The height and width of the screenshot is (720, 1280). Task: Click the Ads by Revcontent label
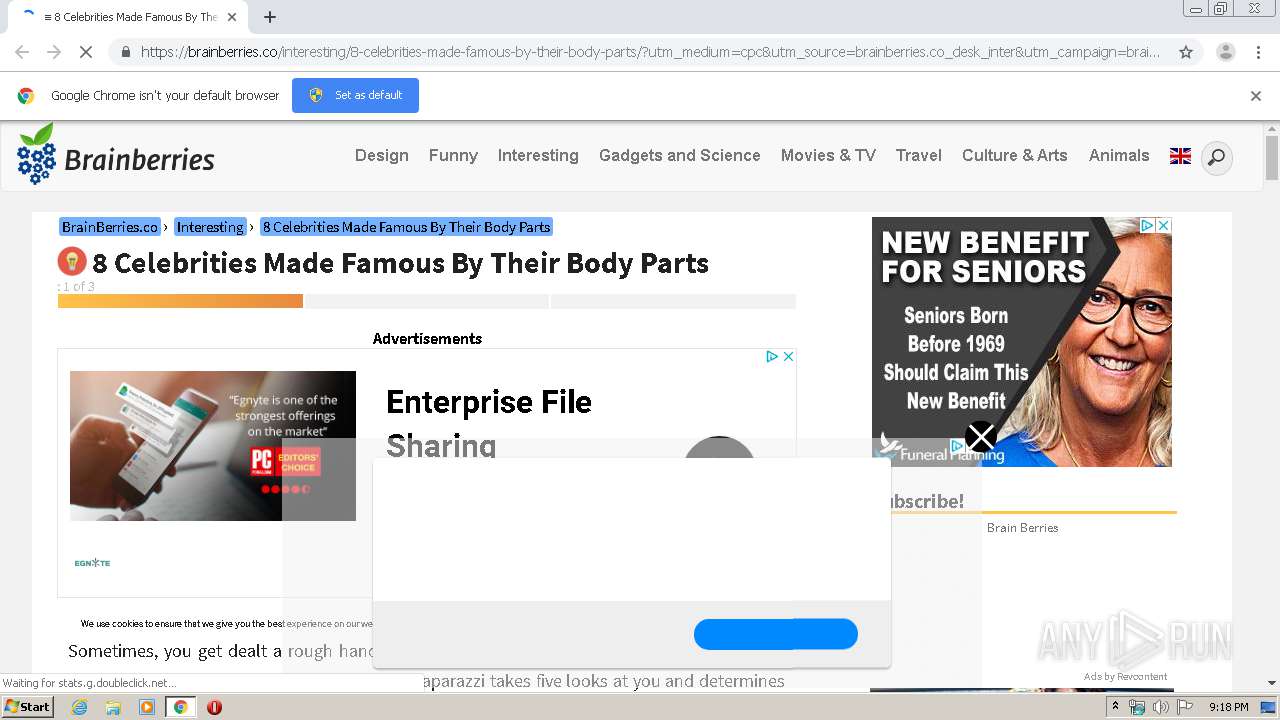[x=1125, y=677]
